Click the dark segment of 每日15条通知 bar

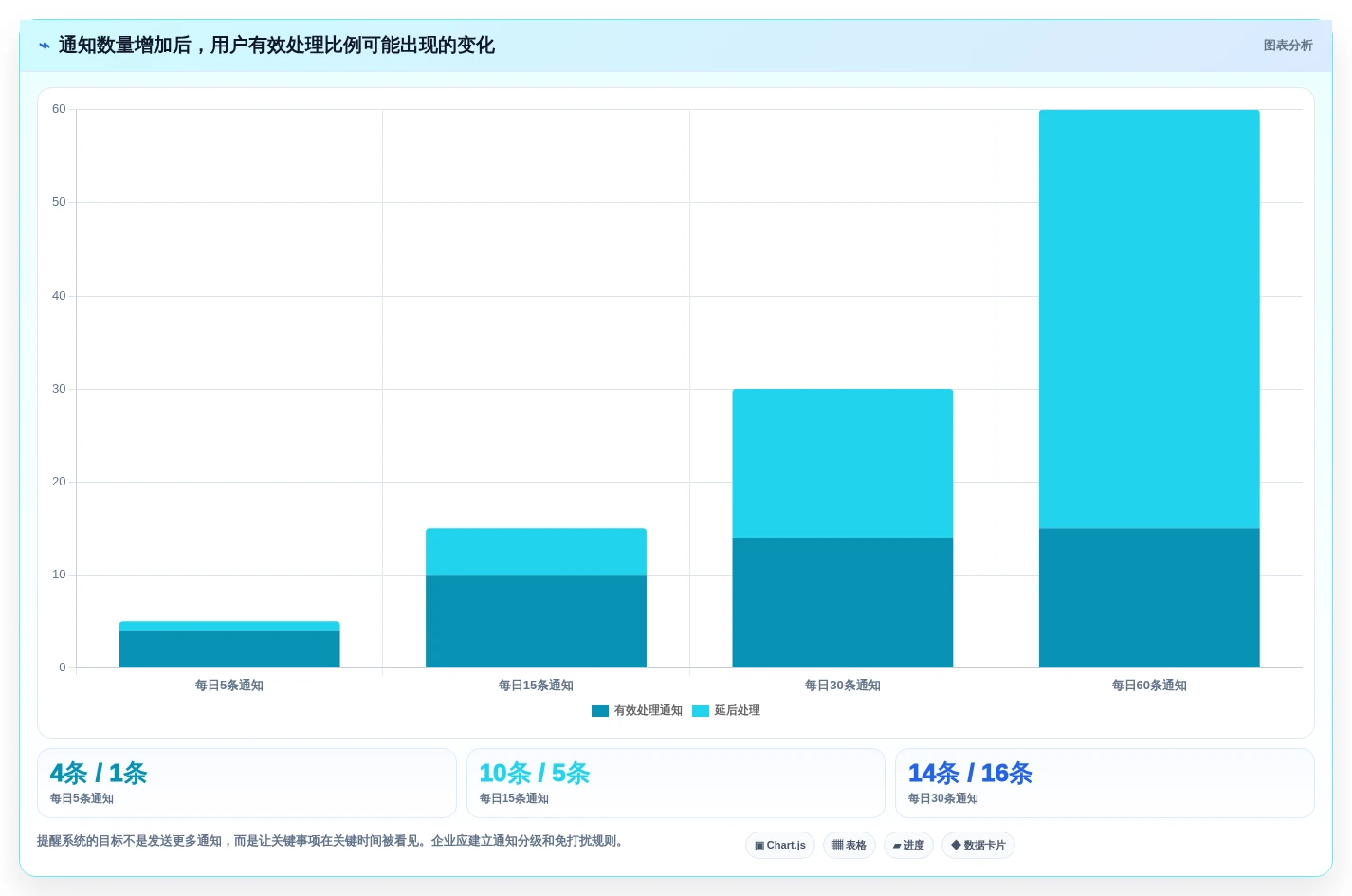point(536,621)
